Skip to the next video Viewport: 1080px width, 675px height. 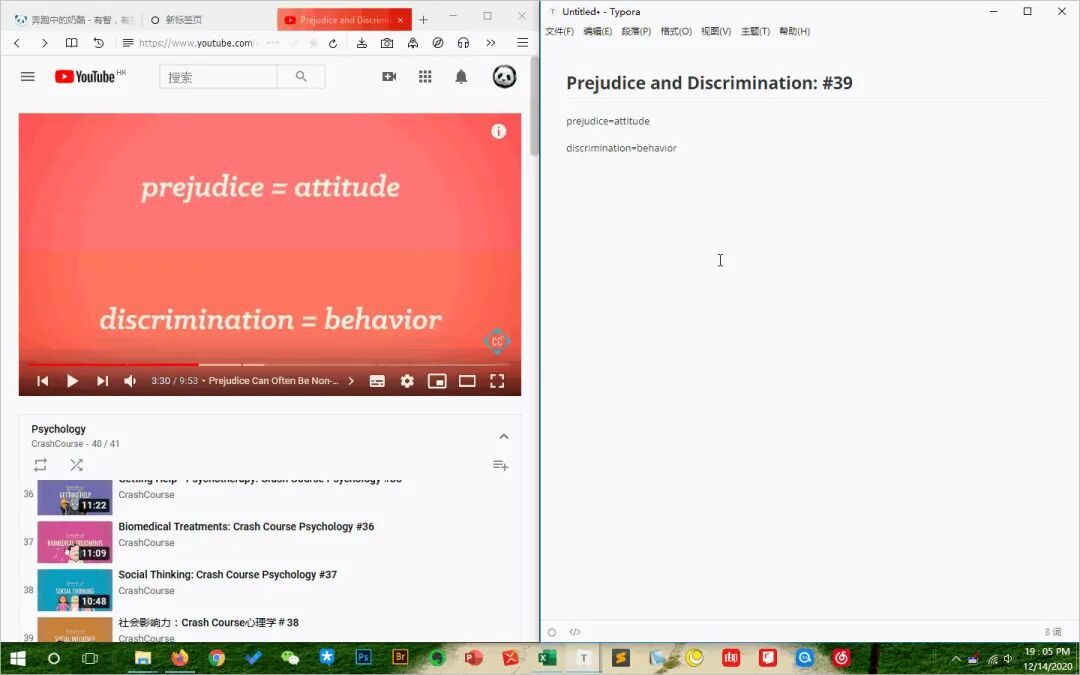(102, 381)
